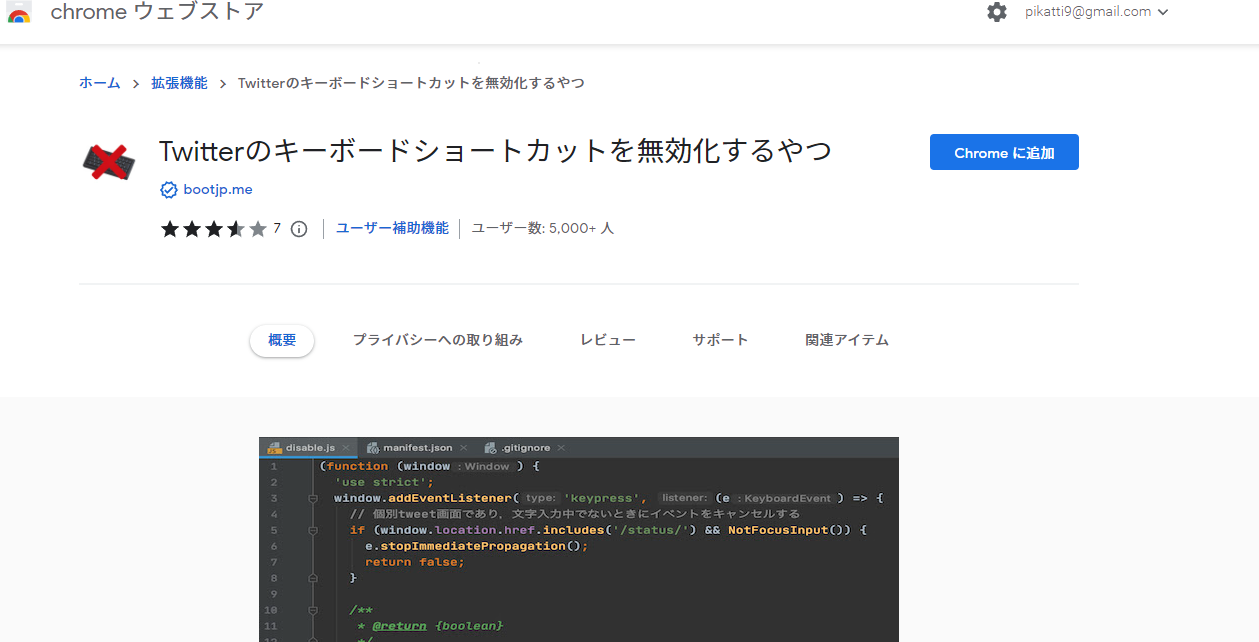The height and width of the screenshot is (642, 1259).
Task: Open the settings gear icon
Action: click(x=997, y=12)
